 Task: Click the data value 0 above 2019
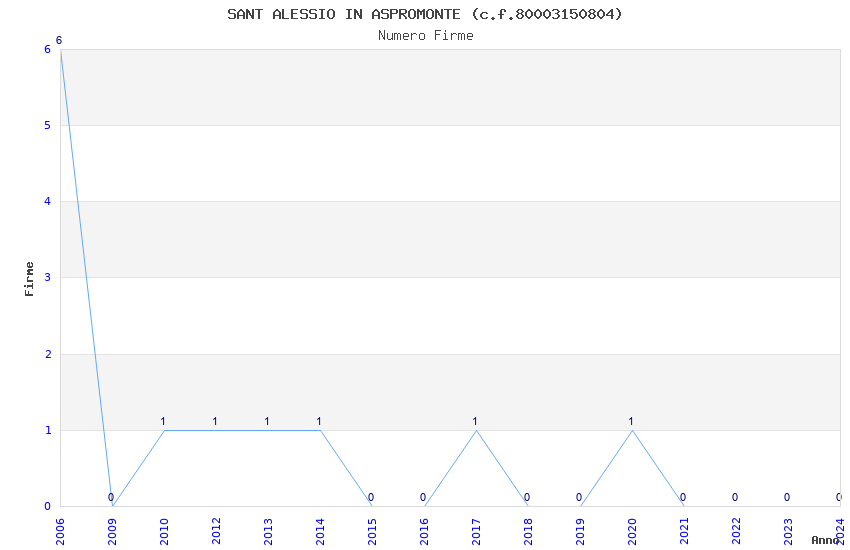tap(579, 497)
